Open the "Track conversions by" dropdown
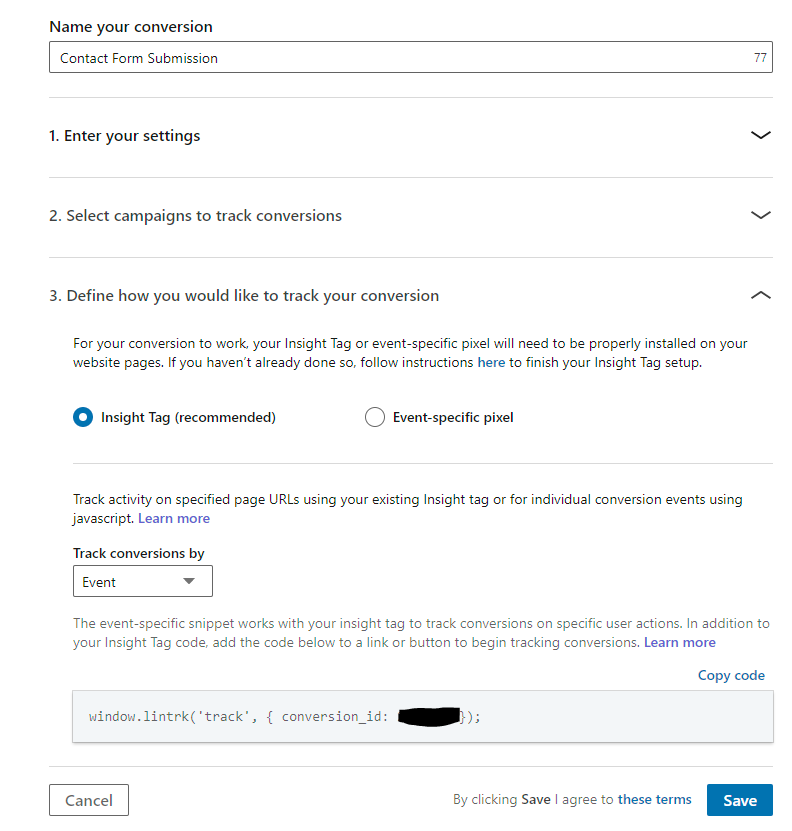This screenshot has width=792, height=831. click(142, 580)
